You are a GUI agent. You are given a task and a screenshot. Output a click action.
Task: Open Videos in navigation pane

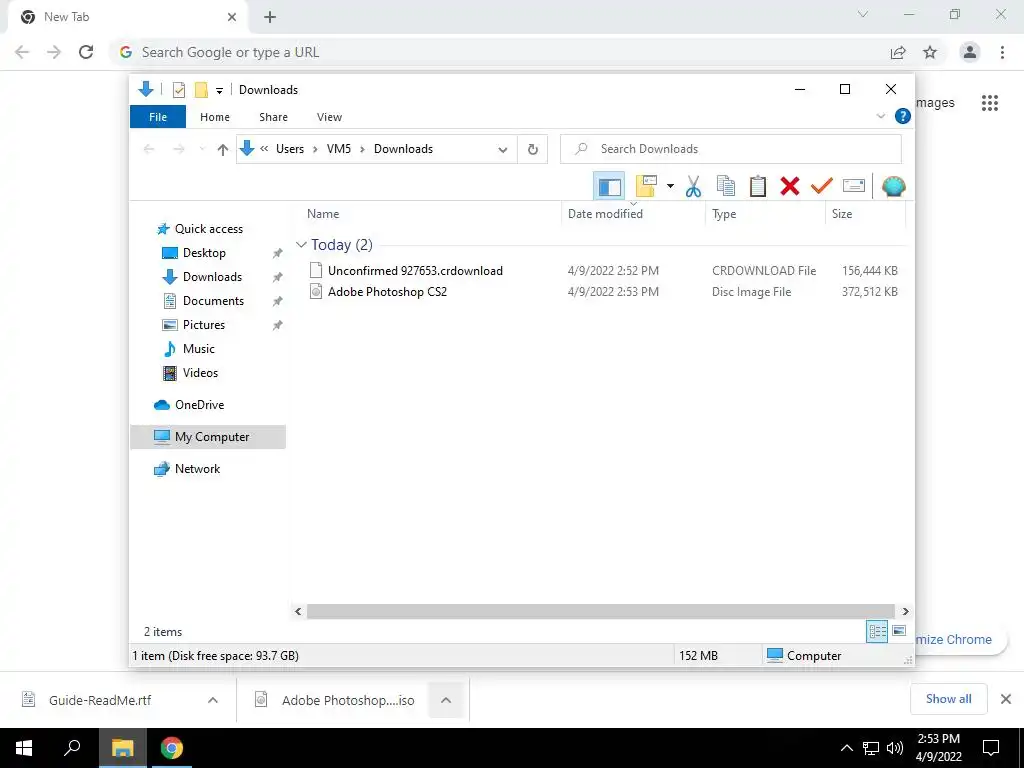[x=200, y=373]
